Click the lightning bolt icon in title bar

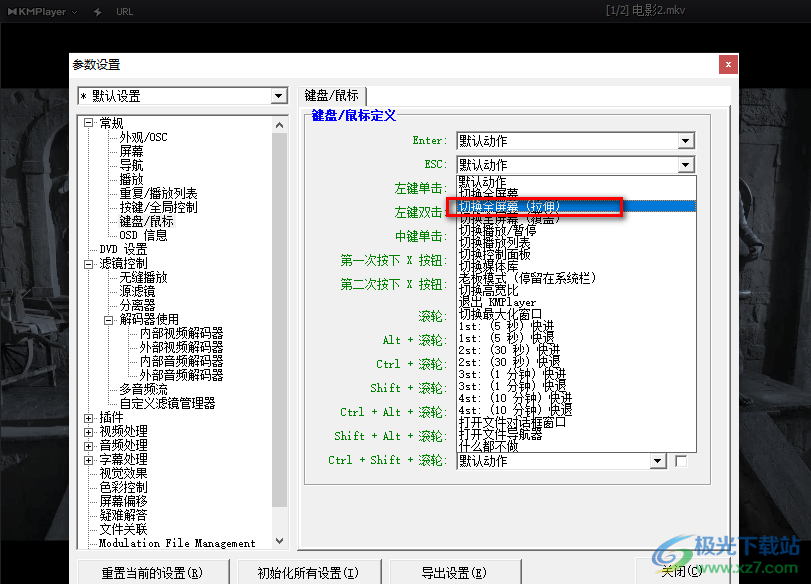click(97, 11)
